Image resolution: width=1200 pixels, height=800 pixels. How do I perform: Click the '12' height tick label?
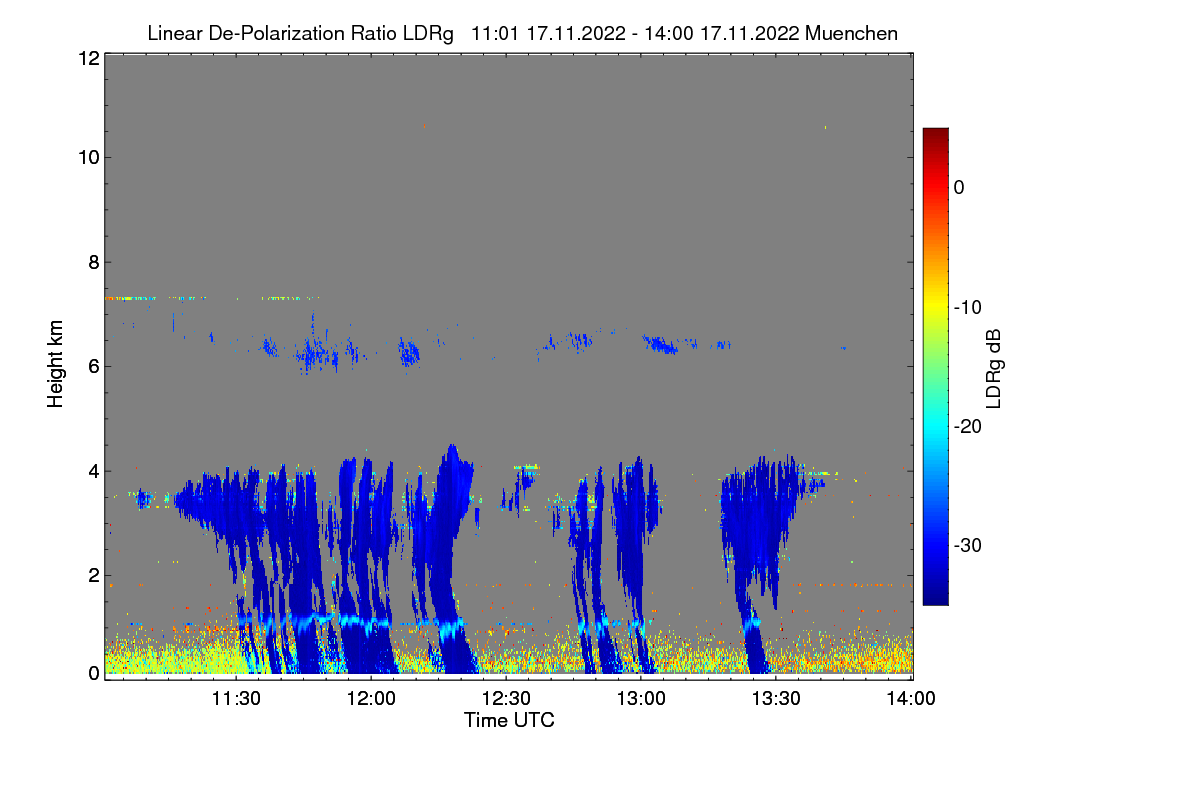(87, 58)
